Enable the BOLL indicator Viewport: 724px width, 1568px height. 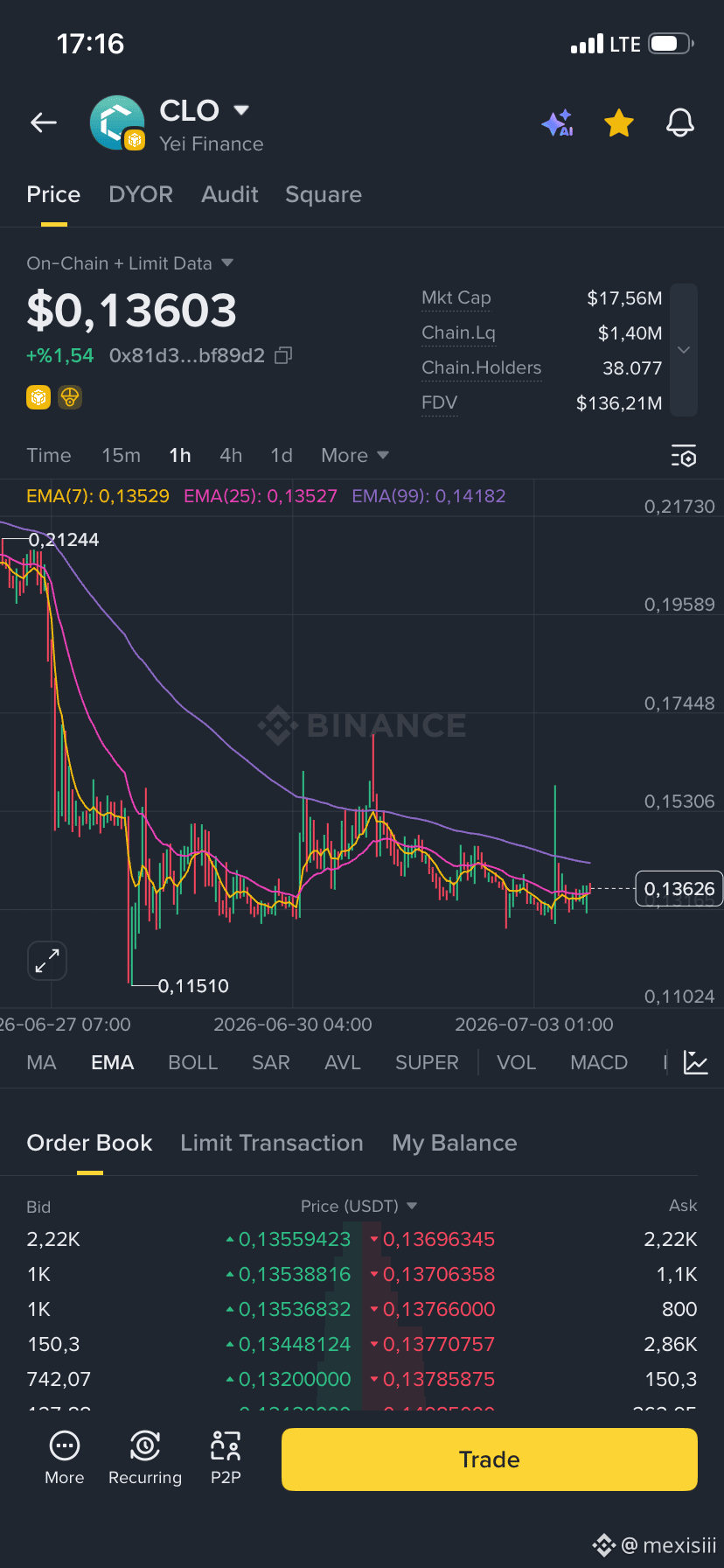point(192,1062)
